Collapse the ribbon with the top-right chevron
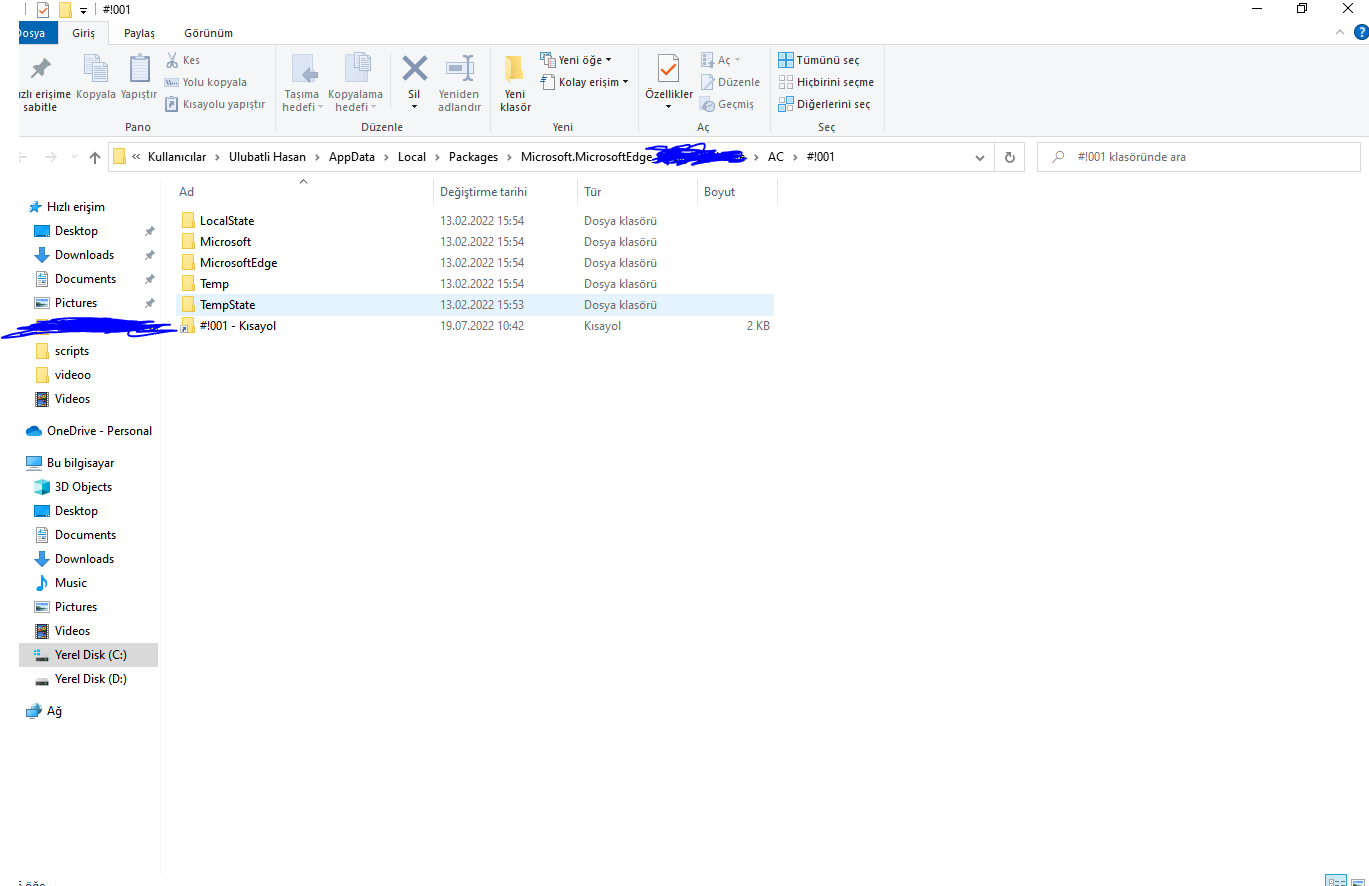This screenshot has height=886, width=1369. click(1342, 32)
